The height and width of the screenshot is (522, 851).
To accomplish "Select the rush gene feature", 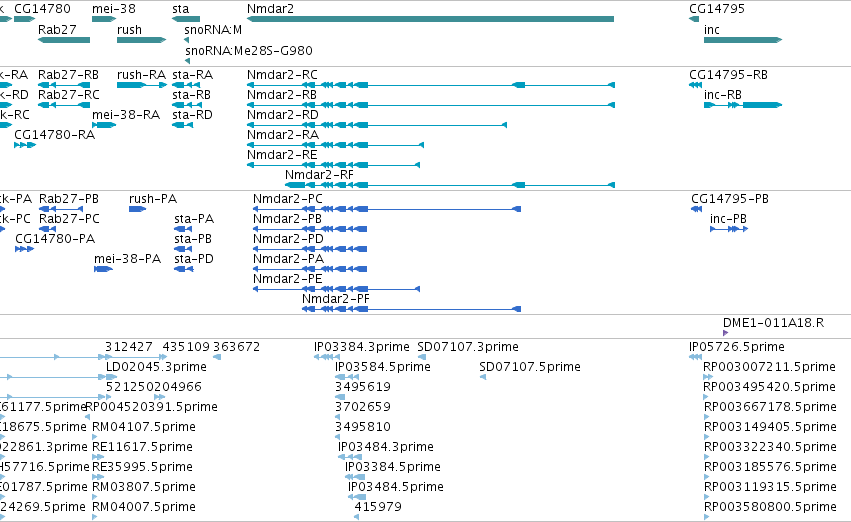I will point(142,40).
